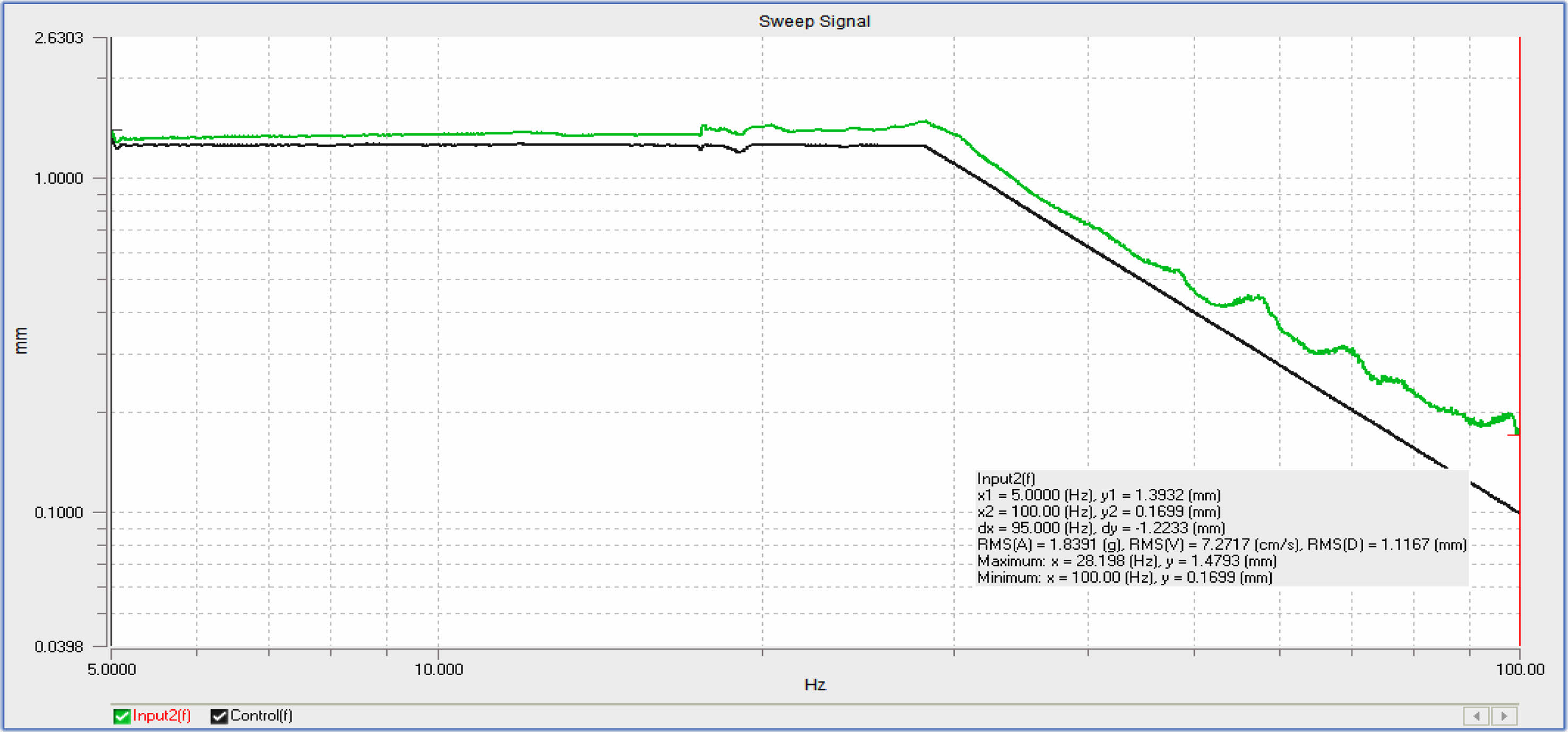Click the Hz x-axis unit label
Image resolution: width=1568 pixels, height=732 pixels.
coord(815,685)
